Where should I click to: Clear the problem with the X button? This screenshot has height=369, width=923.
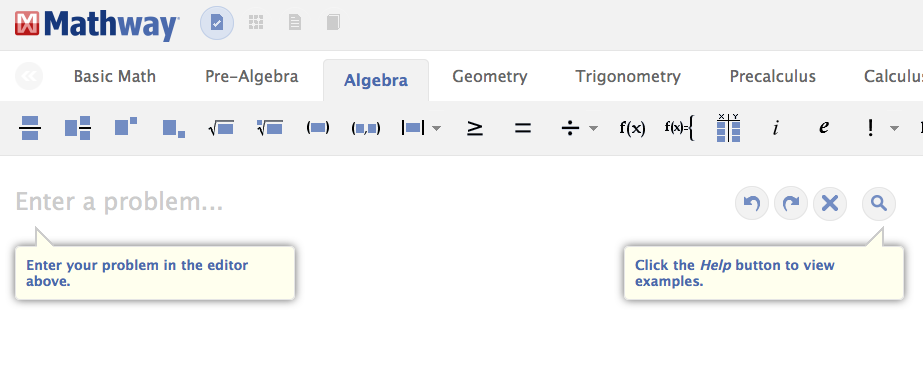click(x=829, y=204)
